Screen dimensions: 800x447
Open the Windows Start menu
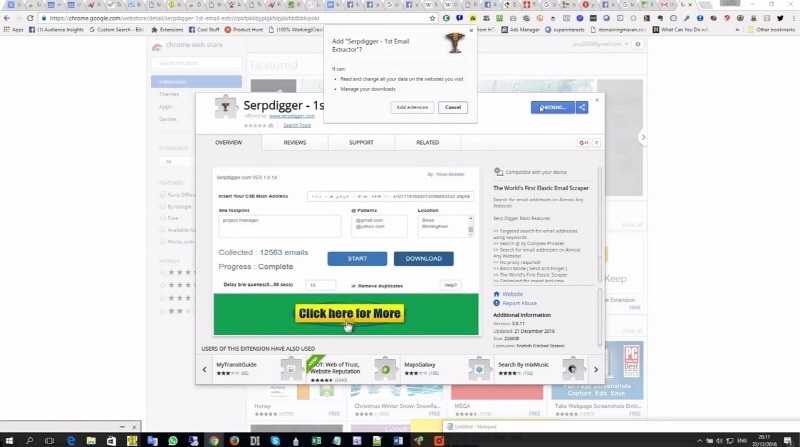click(x=9, y=440)
